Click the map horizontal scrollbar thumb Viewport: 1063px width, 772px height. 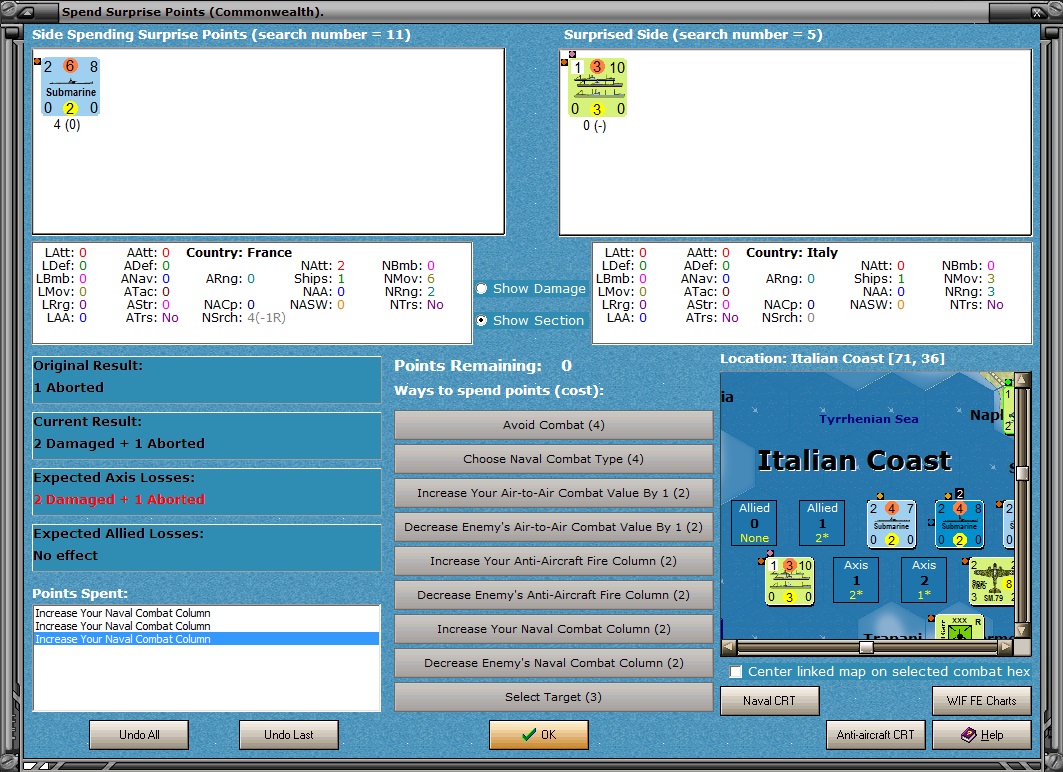pos(866,647)
